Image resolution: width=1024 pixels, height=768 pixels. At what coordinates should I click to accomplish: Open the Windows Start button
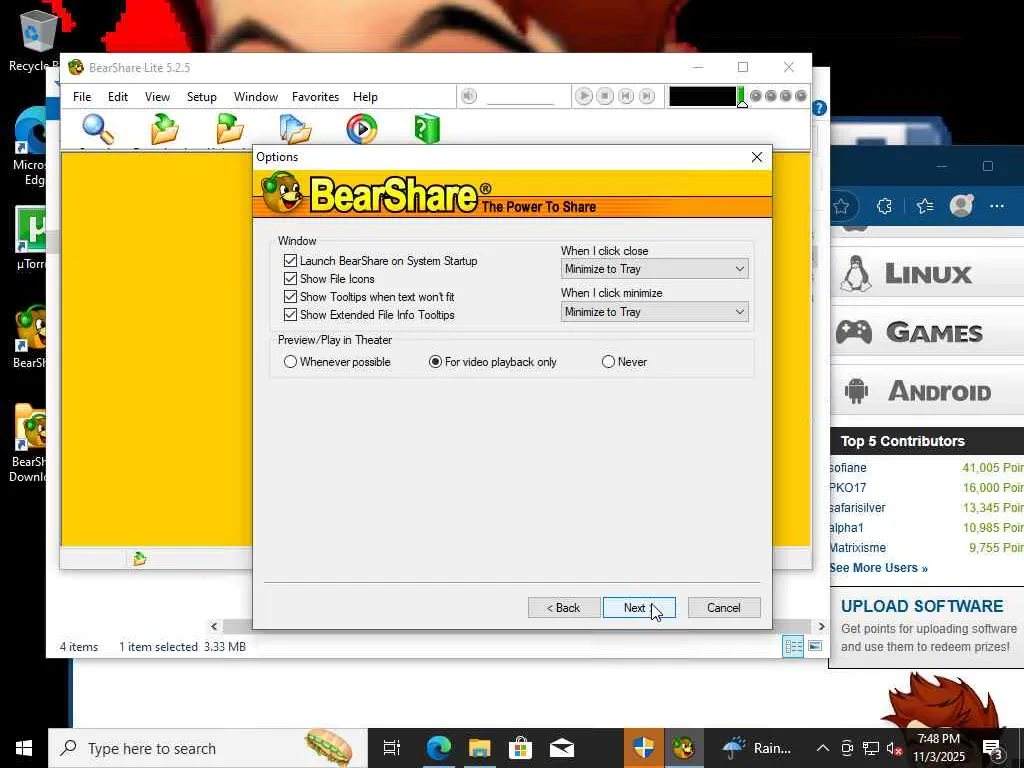pyautogui.click(x=24, y=748)
